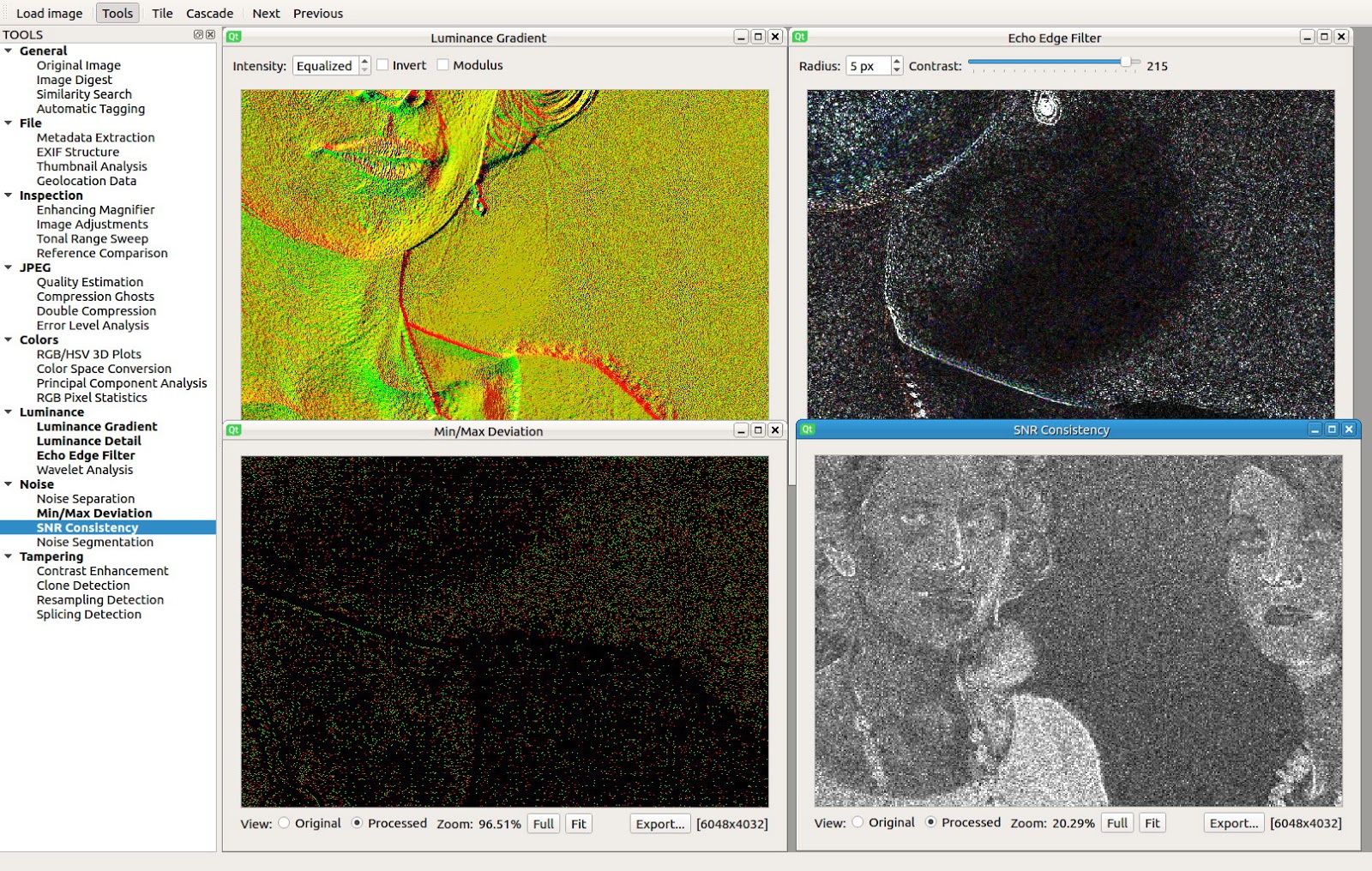Click the Fit button in Min/Max Deviation

click(579, 823)
